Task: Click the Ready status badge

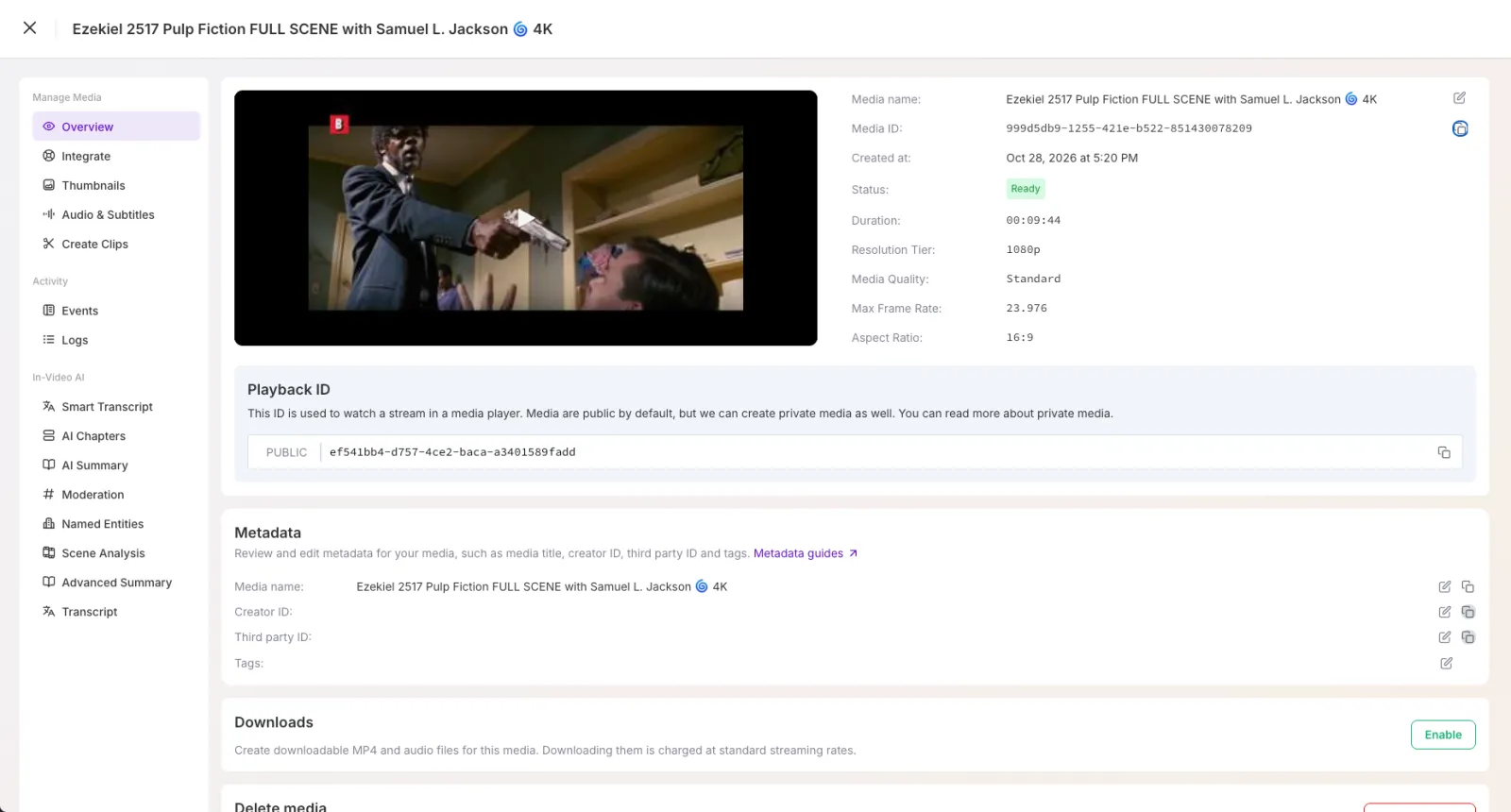Action: 1026,189
